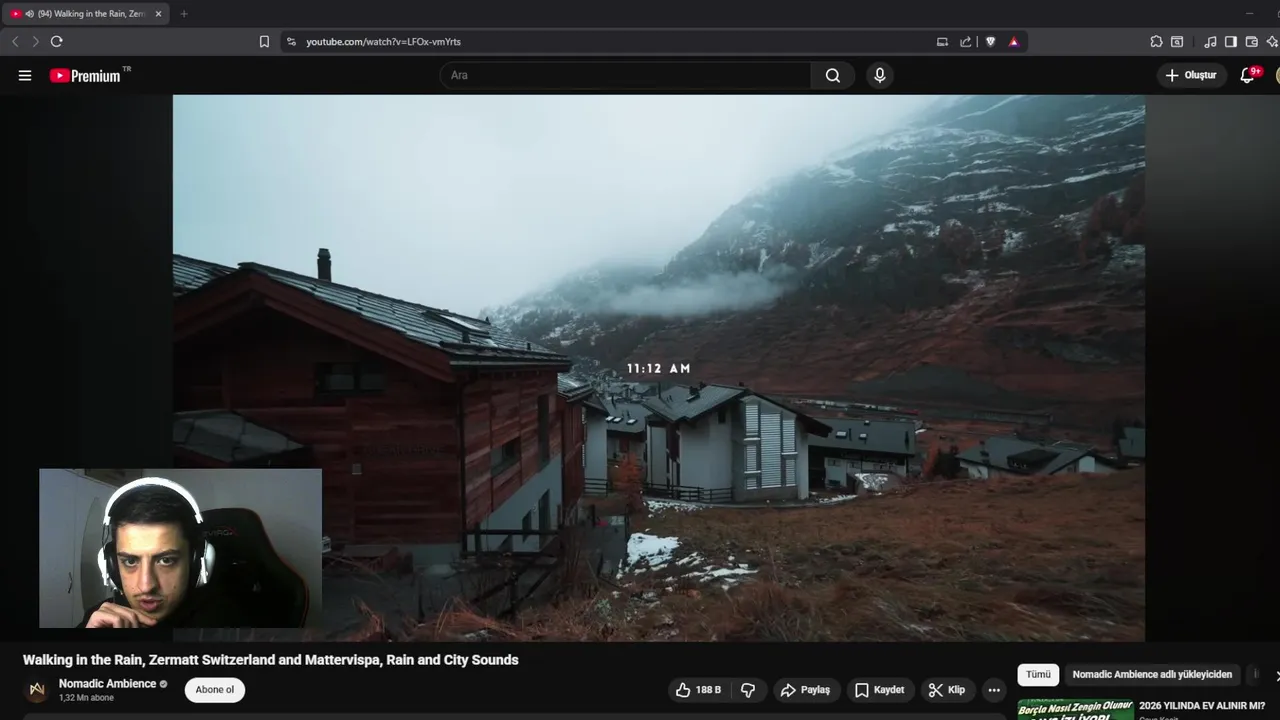Open the Leo AI sparkle icon
1280x720 pixels.
(1272, 41)
